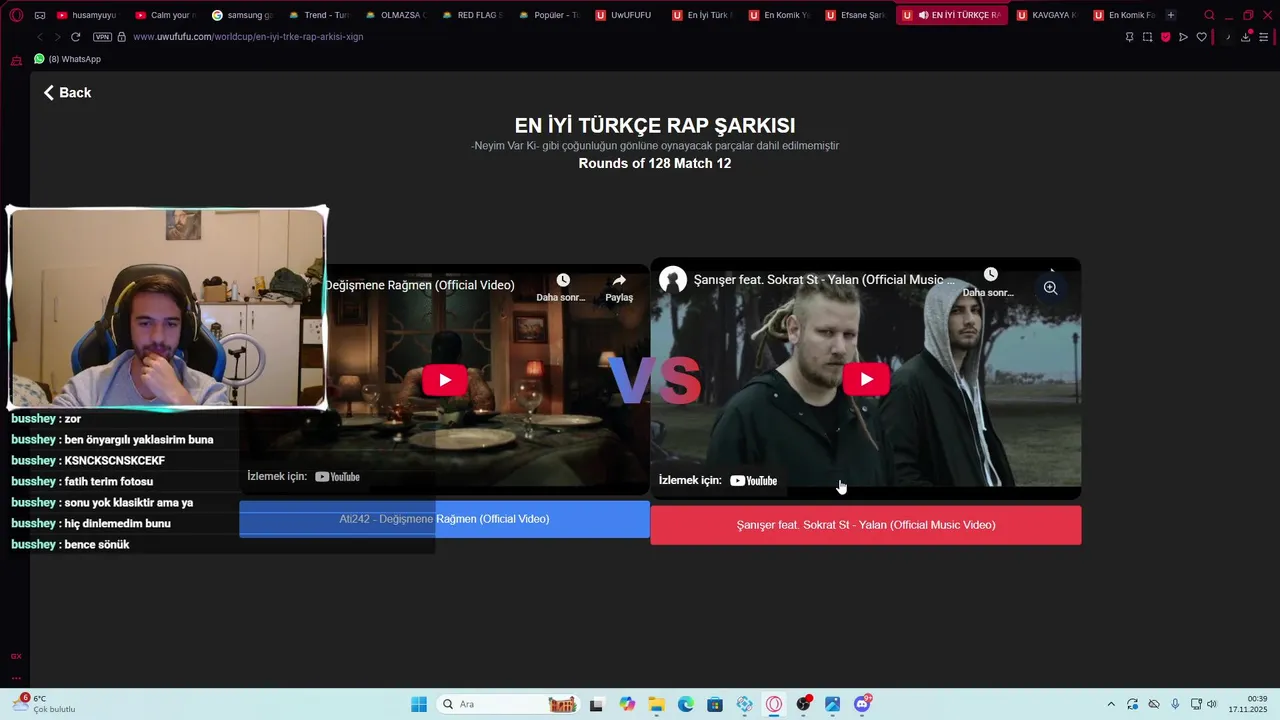
Task: Click the send flow arrow icon
Action: [x=1183, y=37]
